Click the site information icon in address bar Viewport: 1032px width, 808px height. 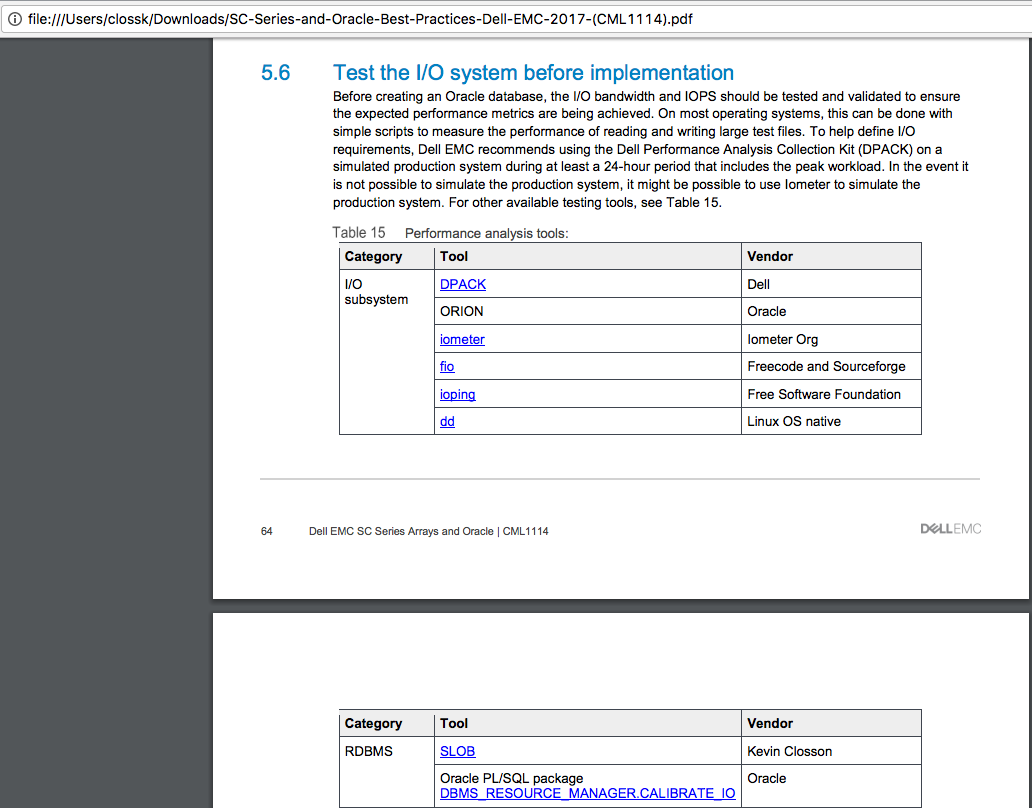tap(15, 19)
